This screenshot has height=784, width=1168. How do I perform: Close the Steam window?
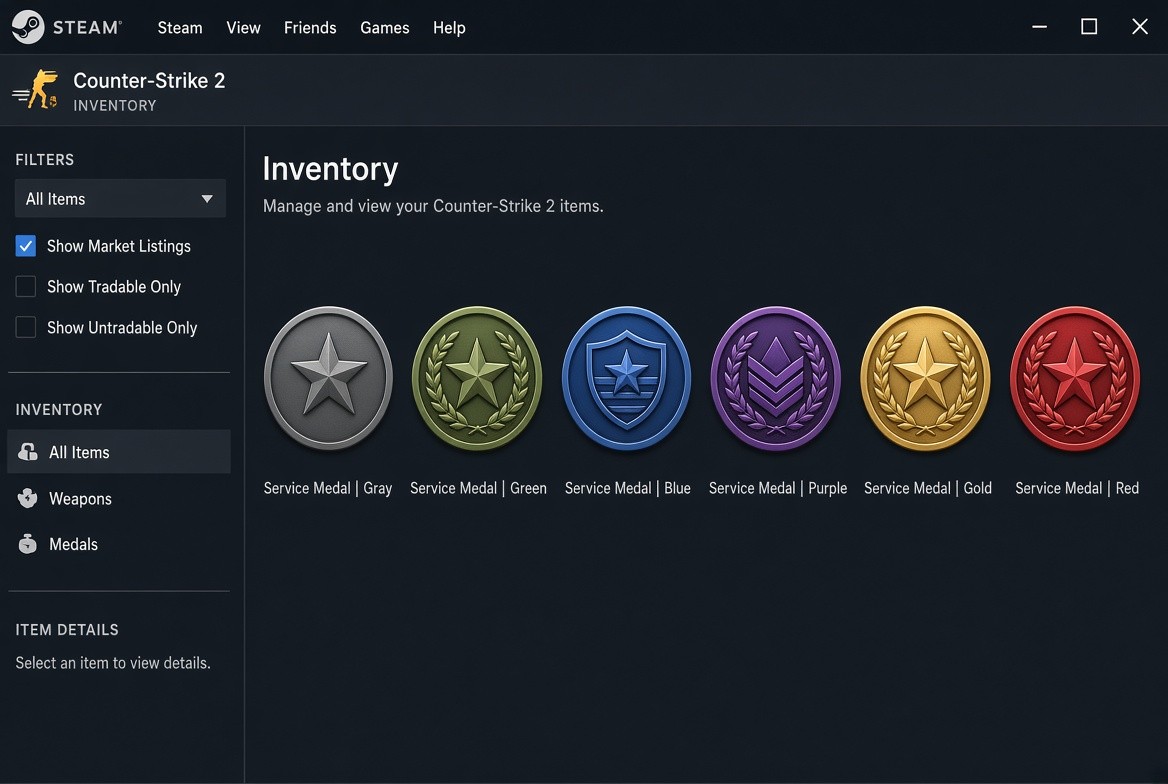click(1140, 27)
